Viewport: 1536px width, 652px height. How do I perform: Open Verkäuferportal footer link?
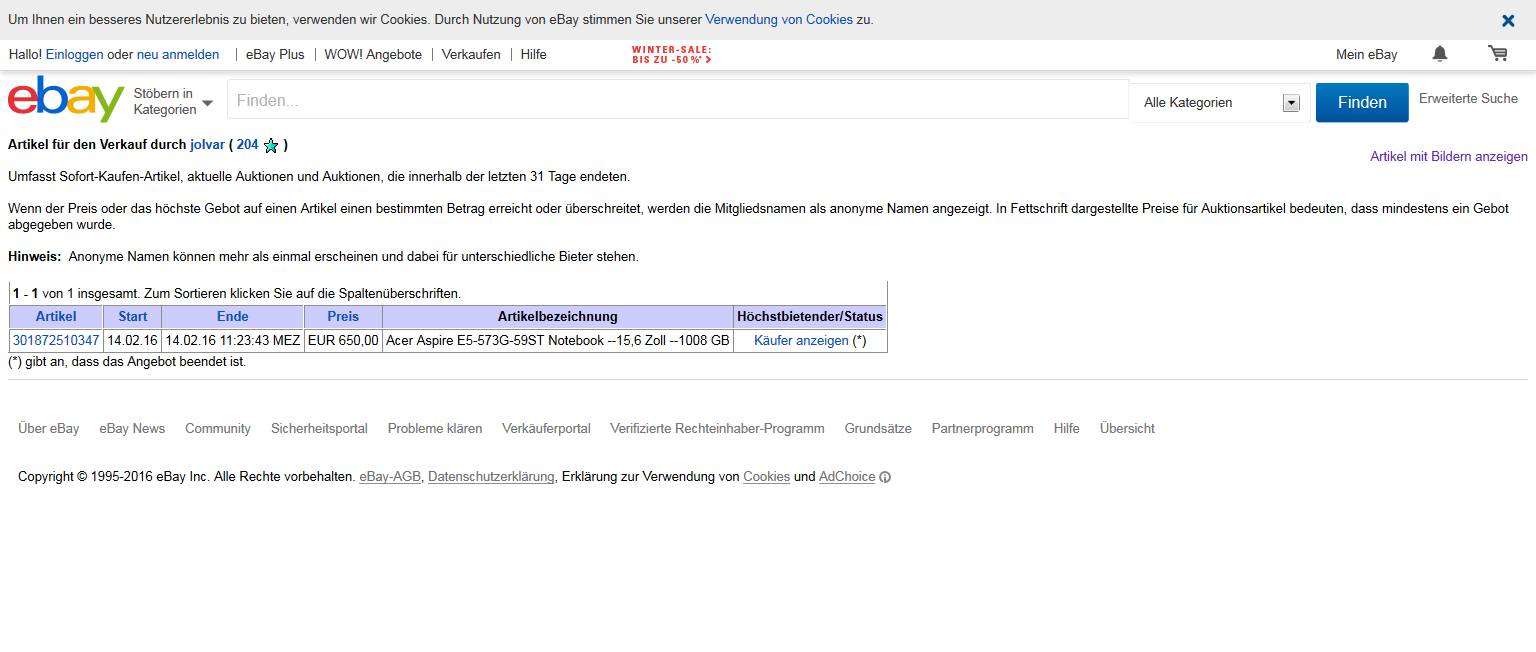[x=546, y=429]
